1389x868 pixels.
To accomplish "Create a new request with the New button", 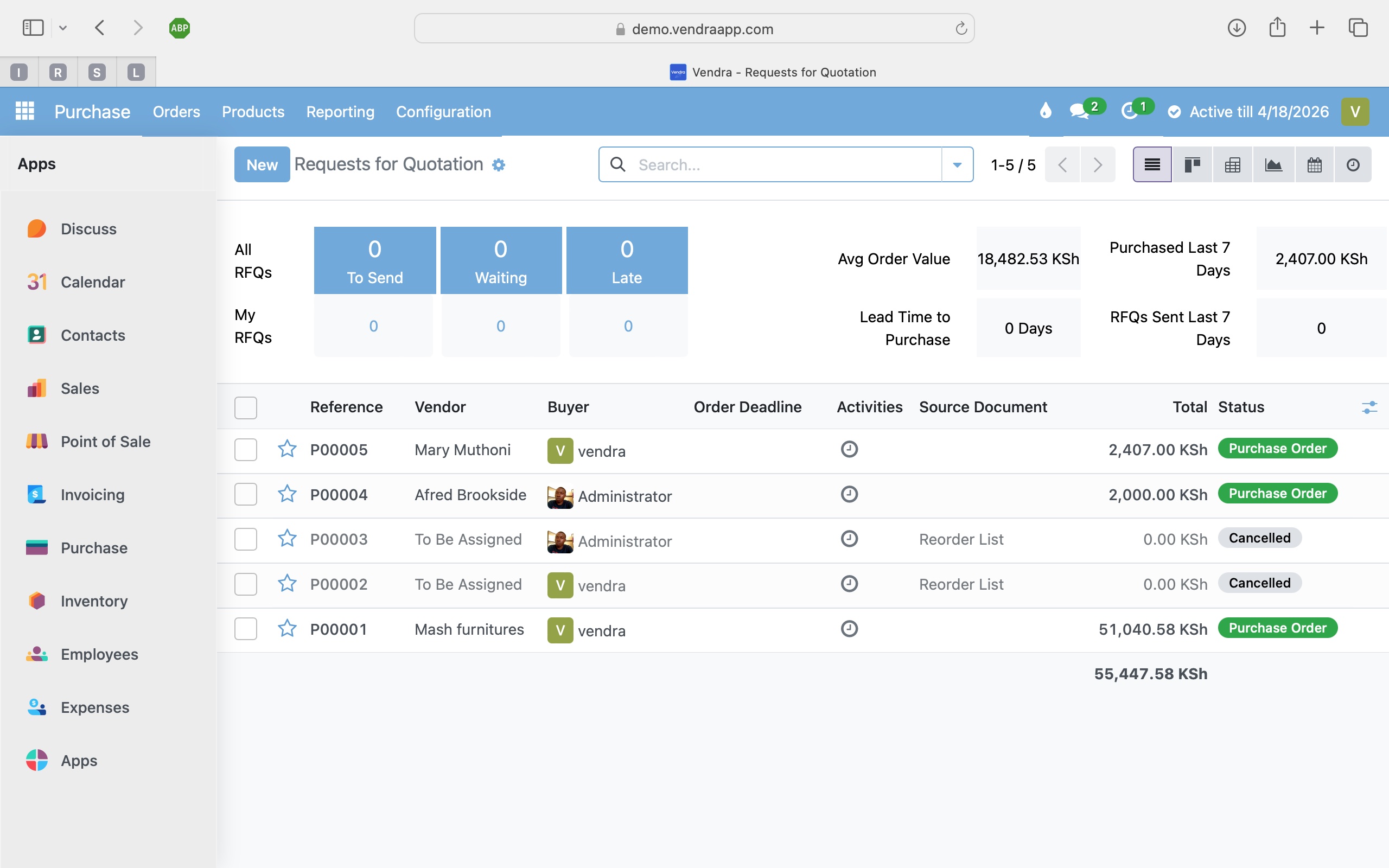I will pyautogui.click(x=262, y=164).
